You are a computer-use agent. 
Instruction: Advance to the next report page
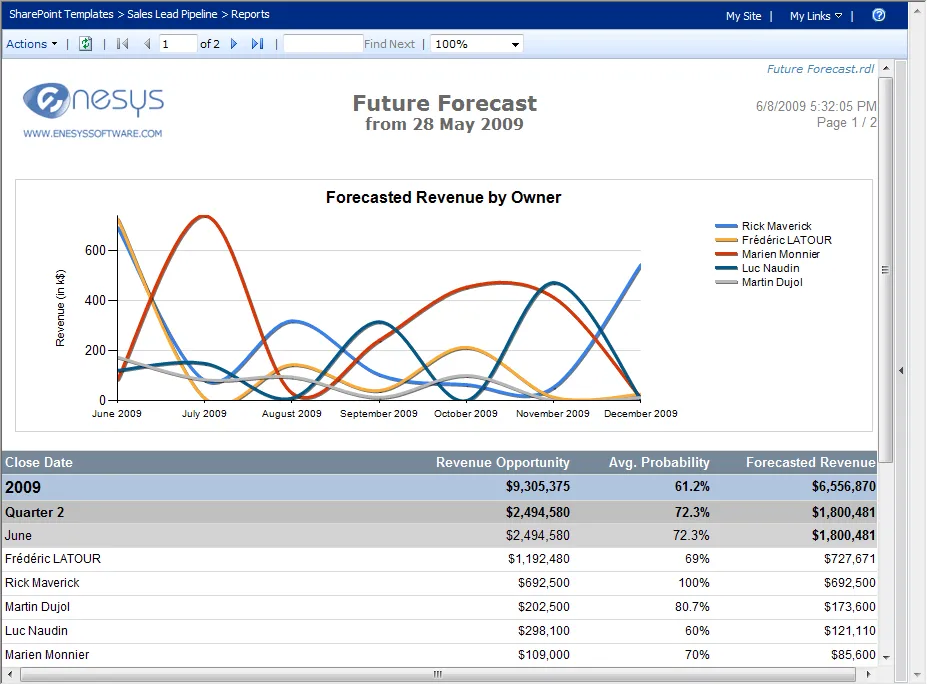pos(234,44)
